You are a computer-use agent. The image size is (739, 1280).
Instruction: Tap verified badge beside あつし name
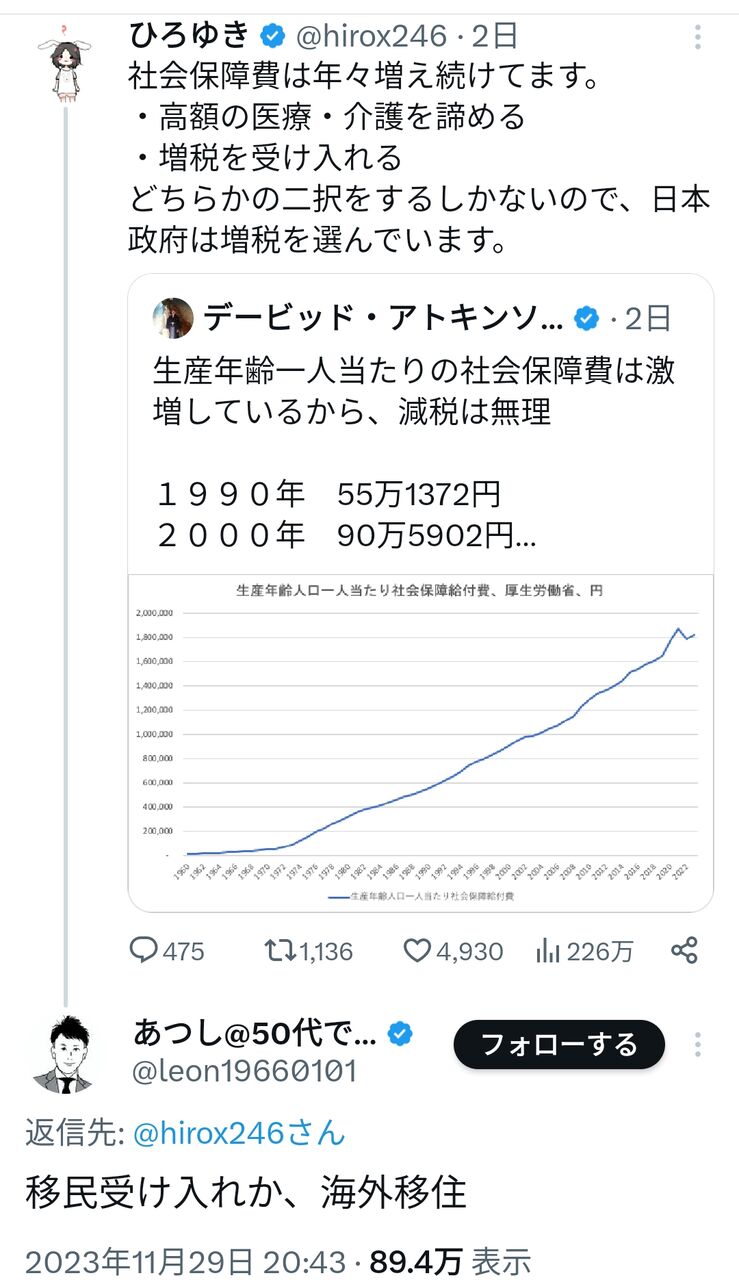coord(401,1034)
